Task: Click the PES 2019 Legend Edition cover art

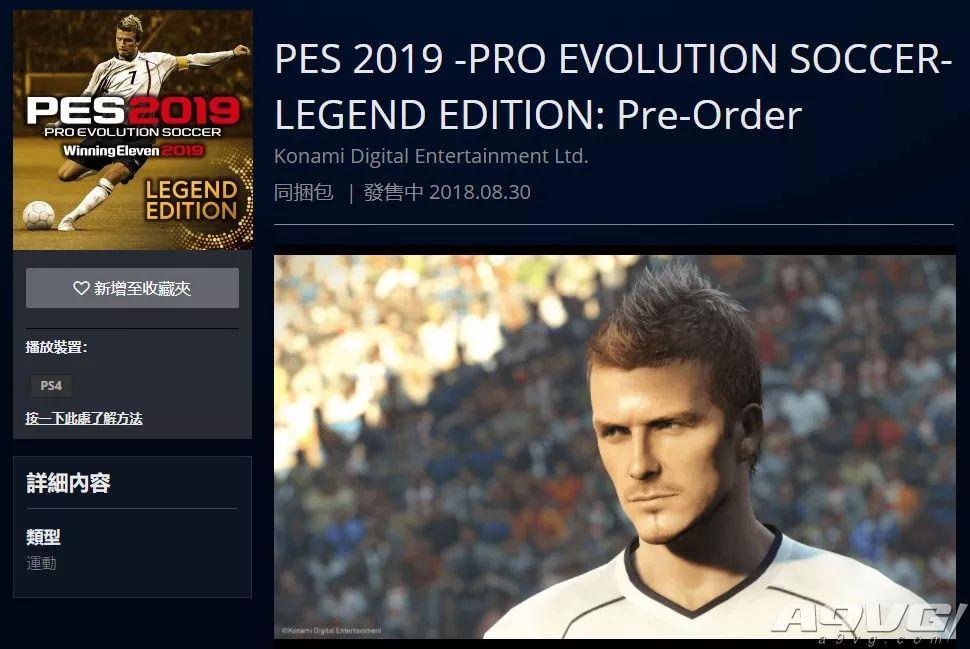Action: 133,130
